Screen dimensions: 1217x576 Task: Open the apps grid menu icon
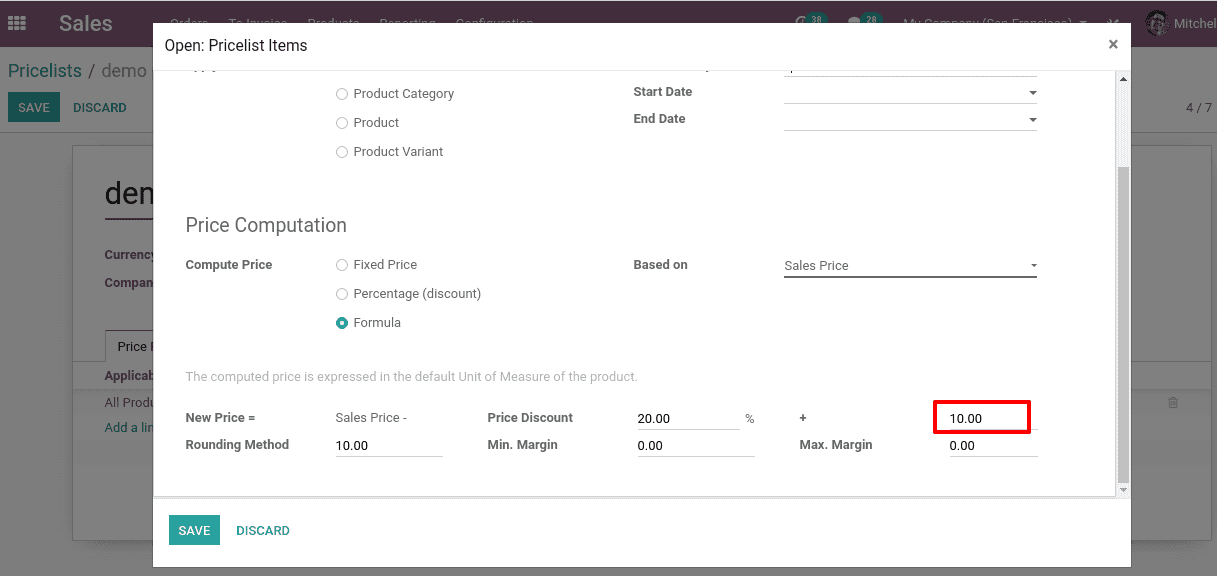(17, 23)
